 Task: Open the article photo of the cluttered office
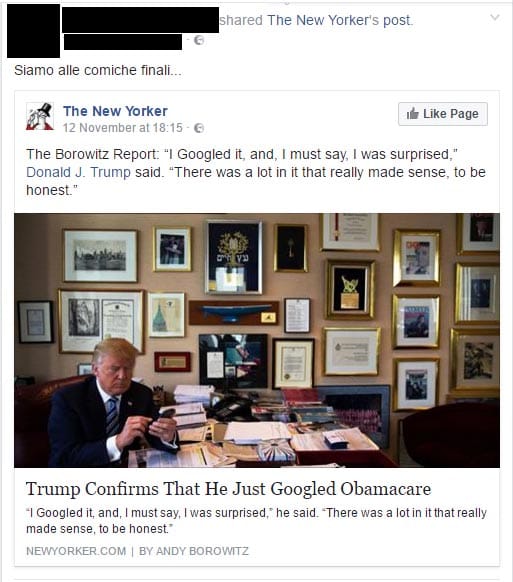click(257, 340)
